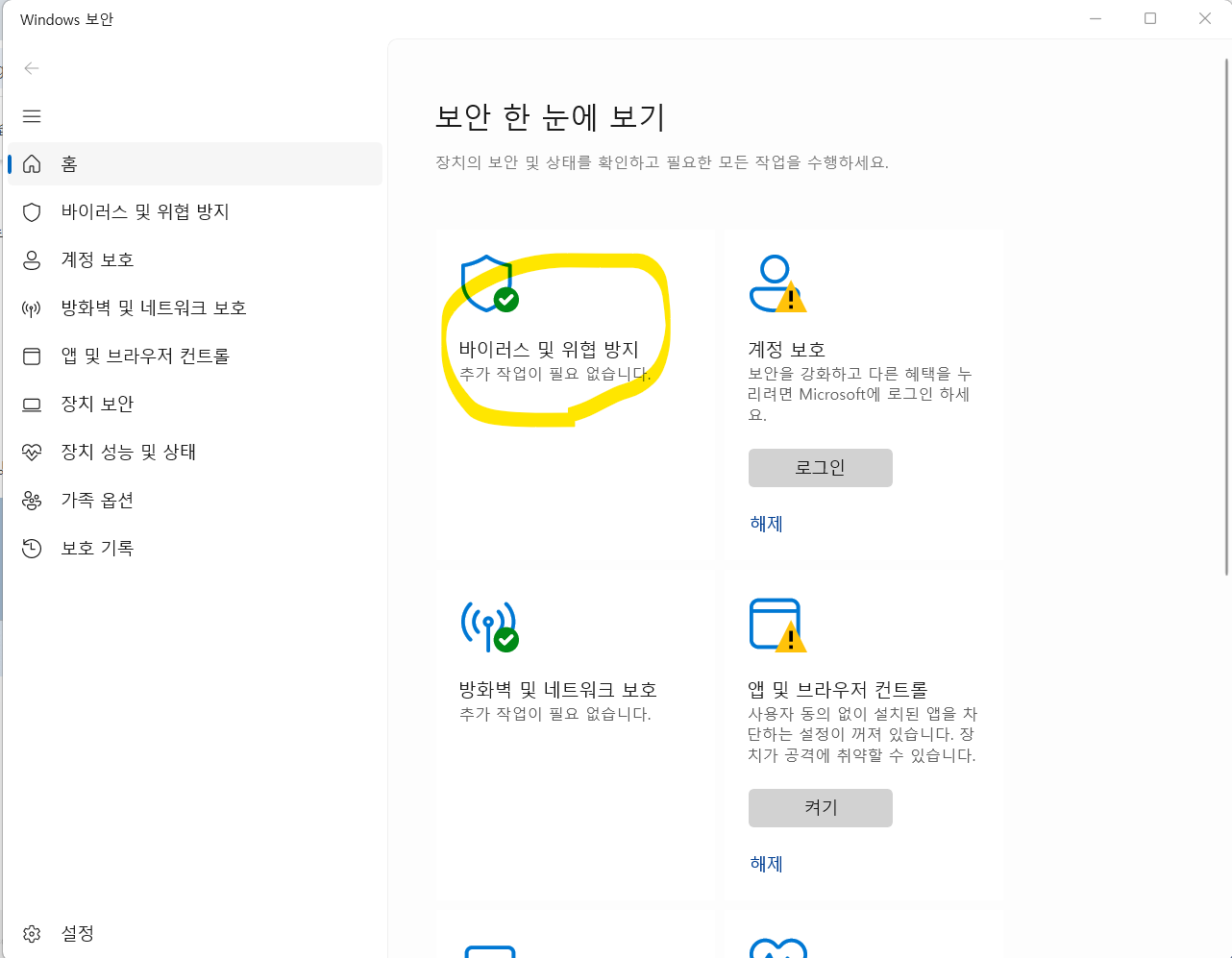1232x958 pixels.
Task: Click the shield icon next to 바이러스 및 위협 방지
Action: [x=32, y=212]
